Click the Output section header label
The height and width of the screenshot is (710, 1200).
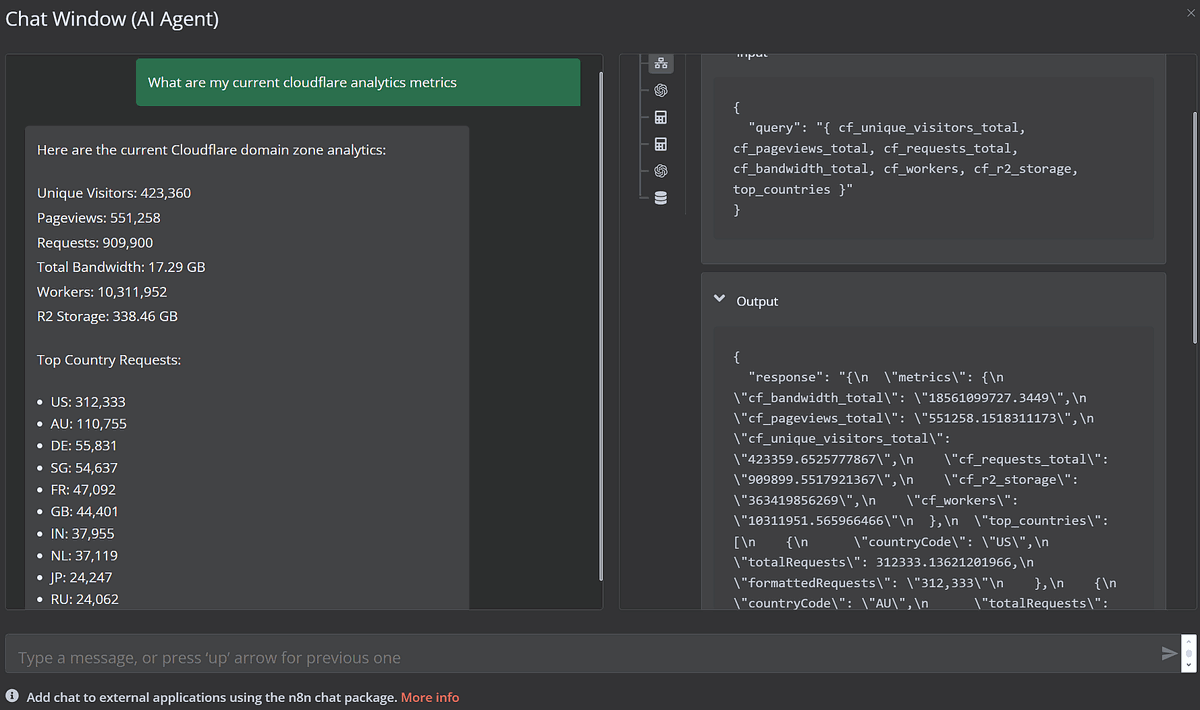757,301
